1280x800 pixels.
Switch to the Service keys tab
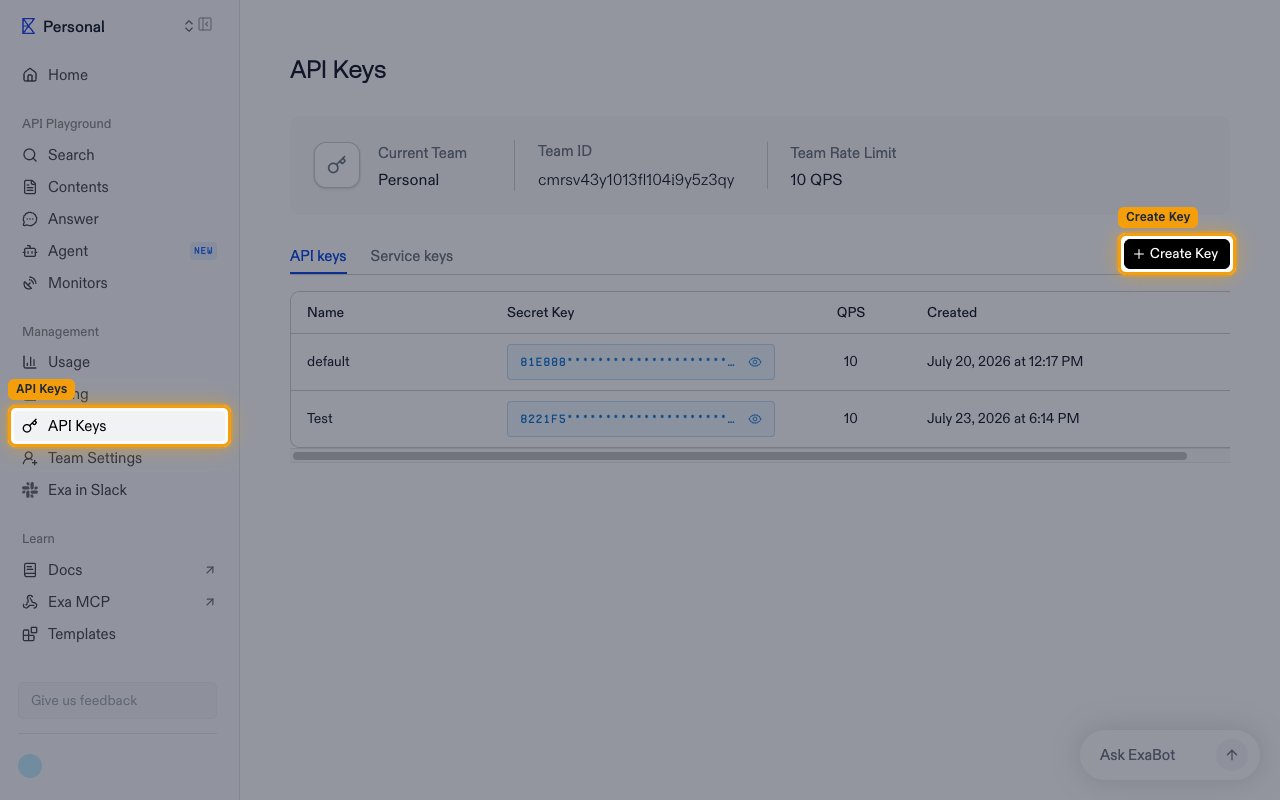[412, 256]
